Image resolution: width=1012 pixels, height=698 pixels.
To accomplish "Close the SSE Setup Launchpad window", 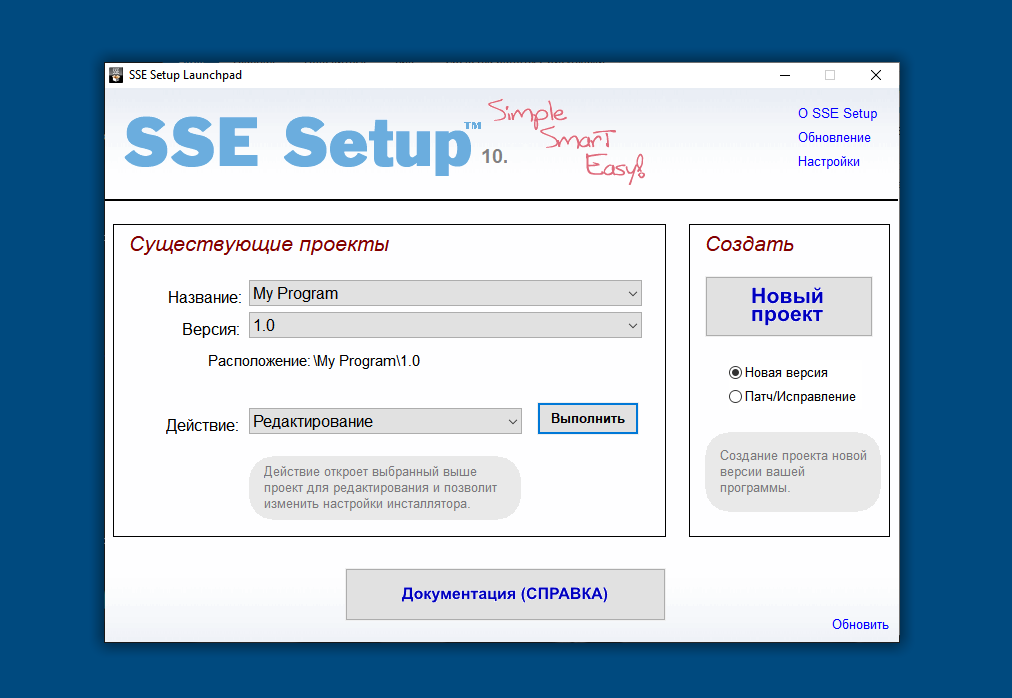I will pos(876,75).
